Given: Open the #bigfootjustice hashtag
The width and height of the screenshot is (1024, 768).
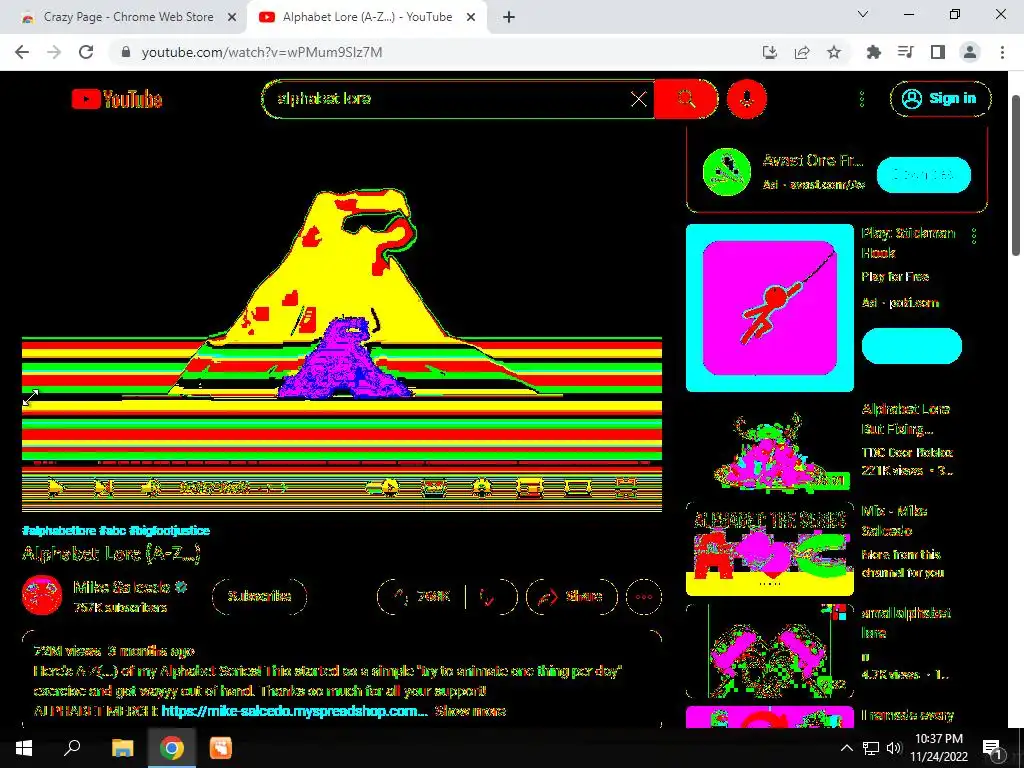Looking at the screenshot, I should click(169, 530).
